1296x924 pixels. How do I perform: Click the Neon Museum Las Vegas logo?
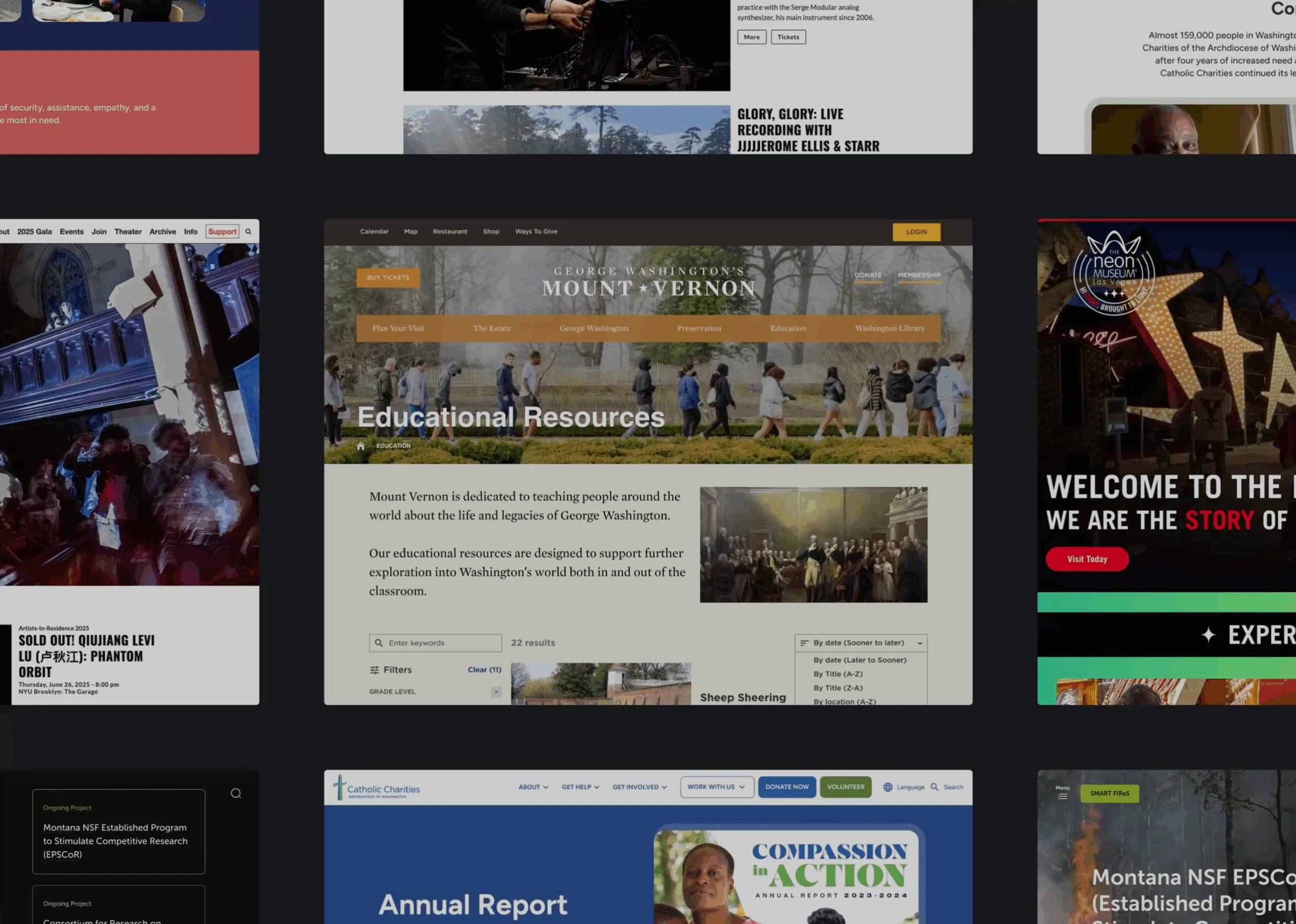(x=1114, y=273)
